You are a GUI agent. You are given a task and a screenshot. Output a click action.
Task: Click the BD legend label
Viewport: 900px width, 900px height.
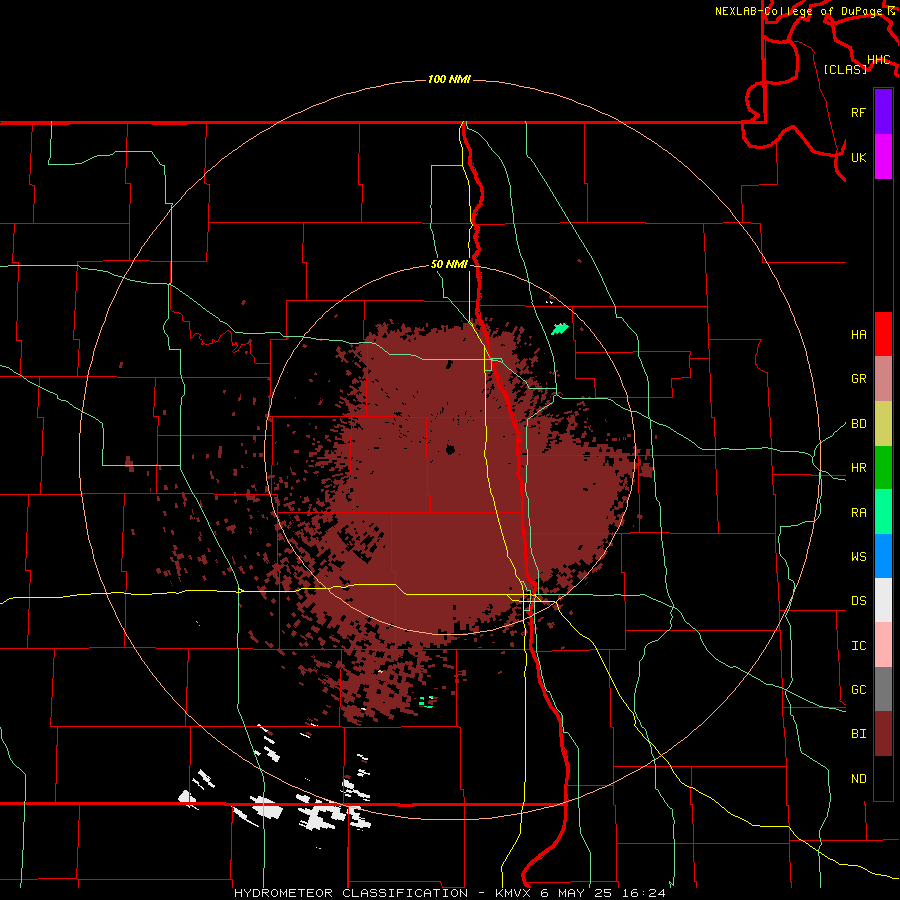(x=858, y=424)
